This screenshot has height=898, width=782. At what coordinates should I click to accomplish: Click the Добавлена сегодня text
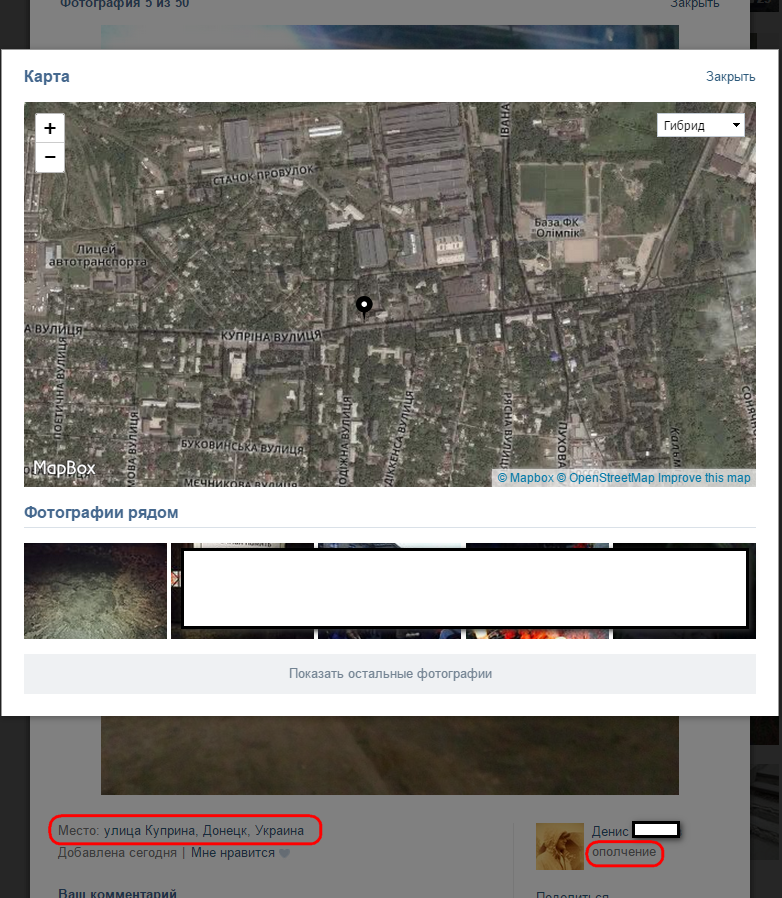117,853
